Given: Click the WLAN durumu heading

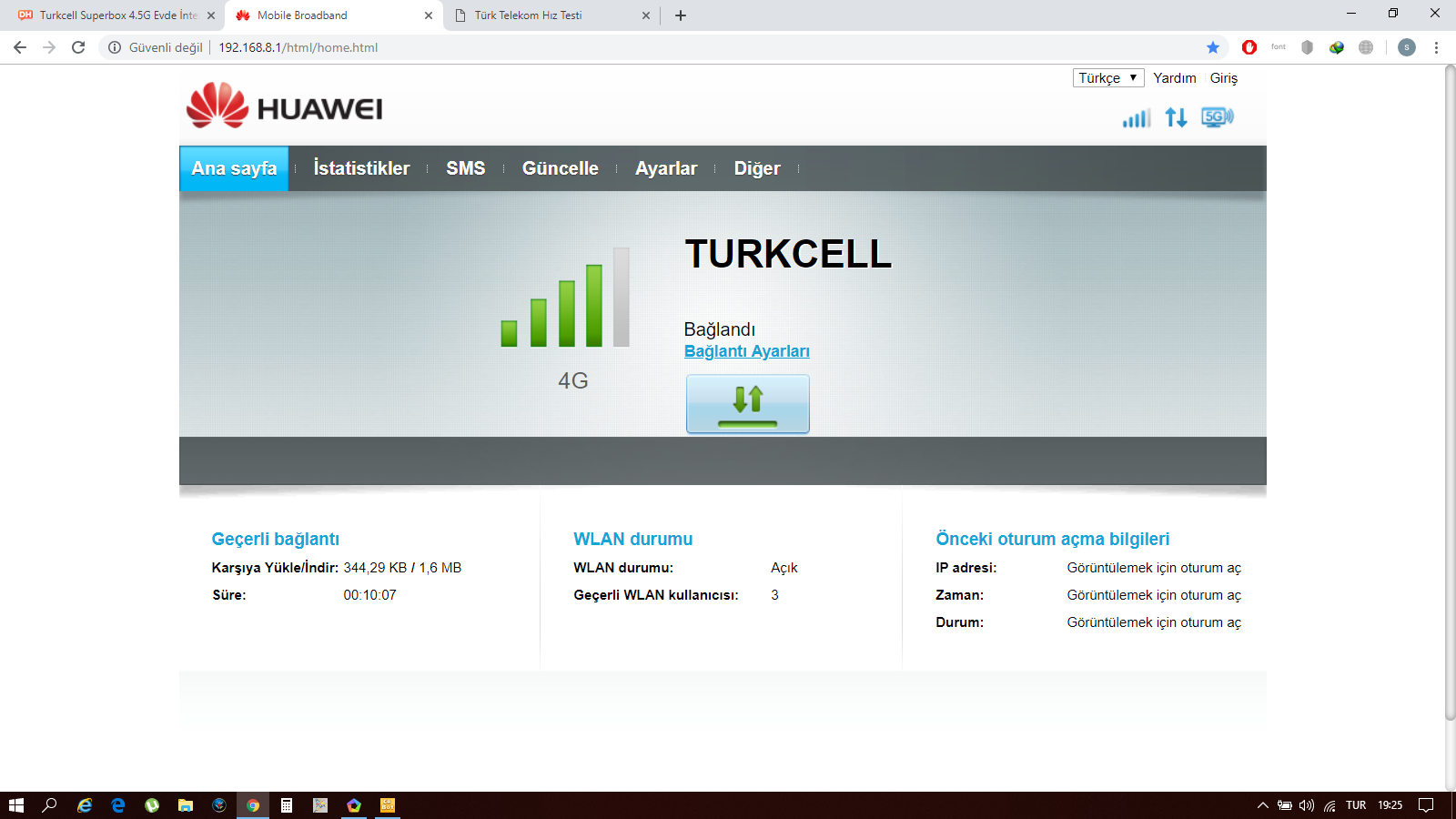Looking at the screenshot, I should pos(633,539).
